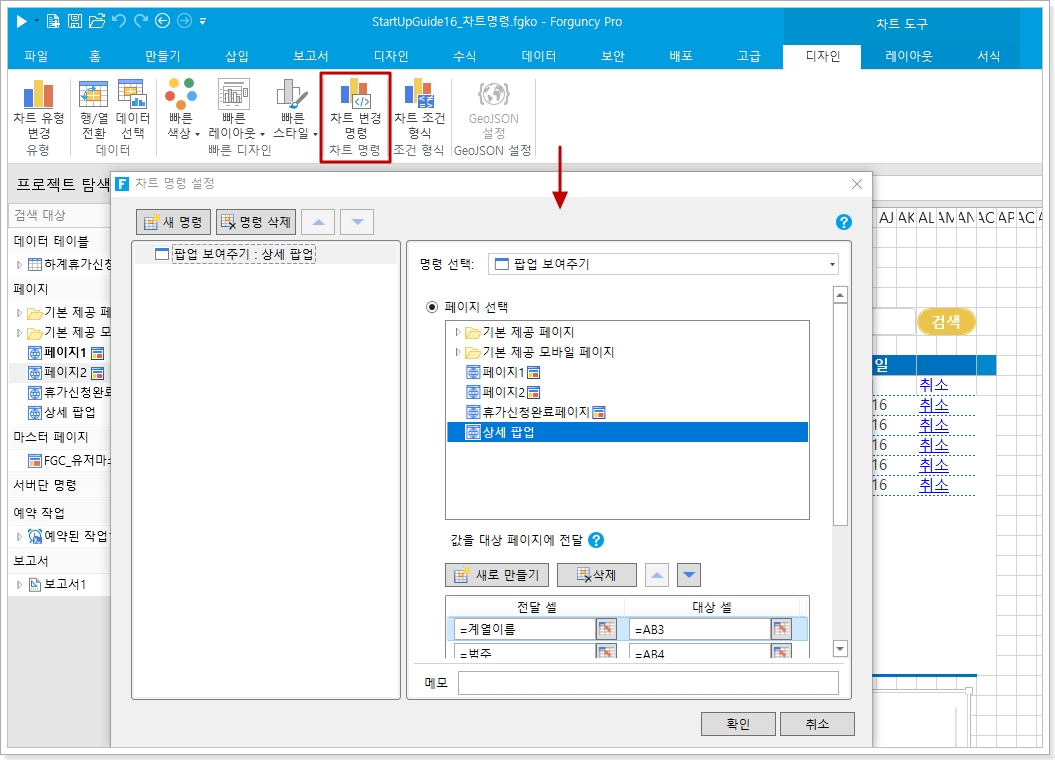Screen dimensions: 1055x760
Task: Expand 기본 제공 모바일 페이지 folder in dialog
Action: 458,352
